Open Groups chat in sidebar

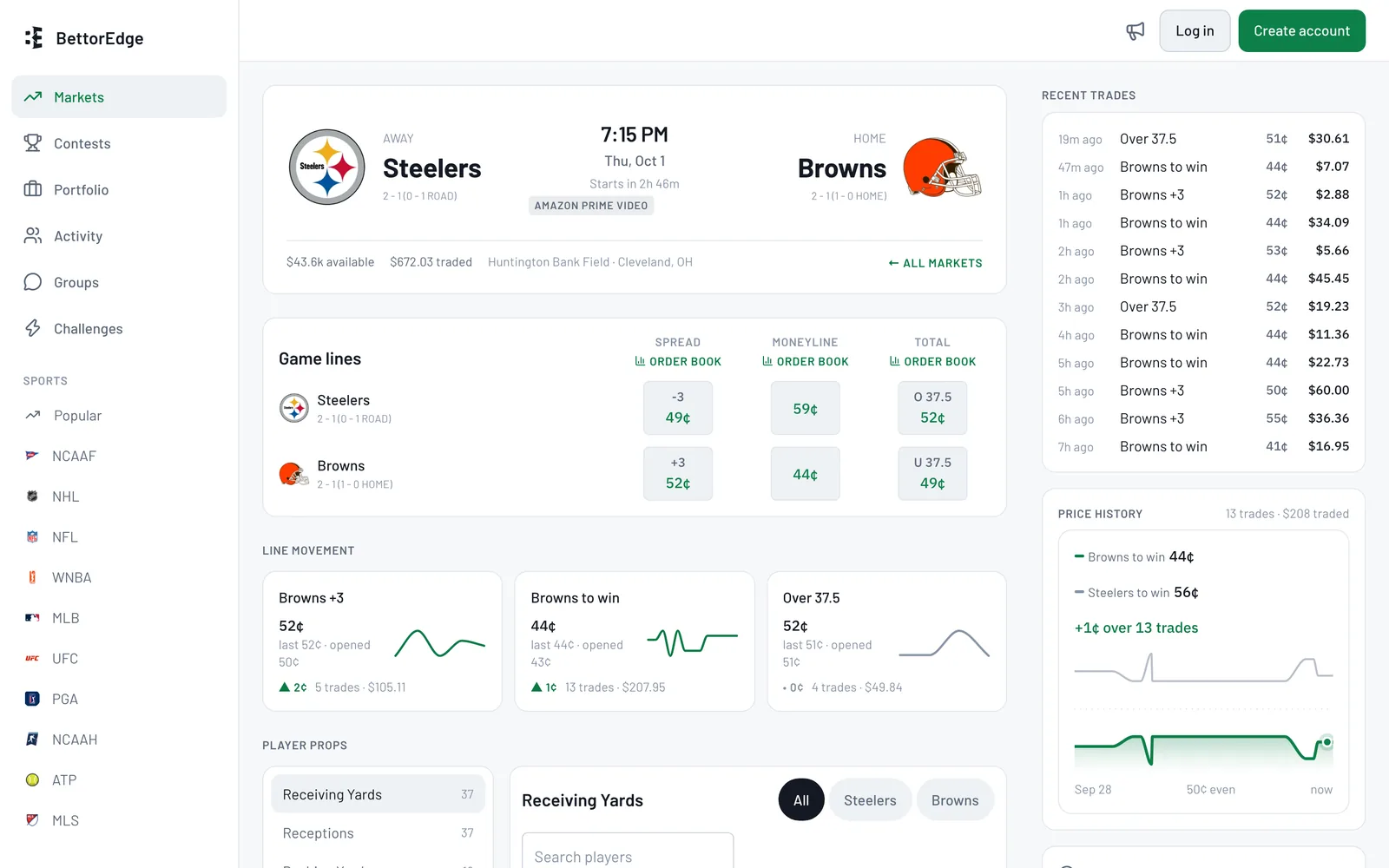click(x=119, y=282)
